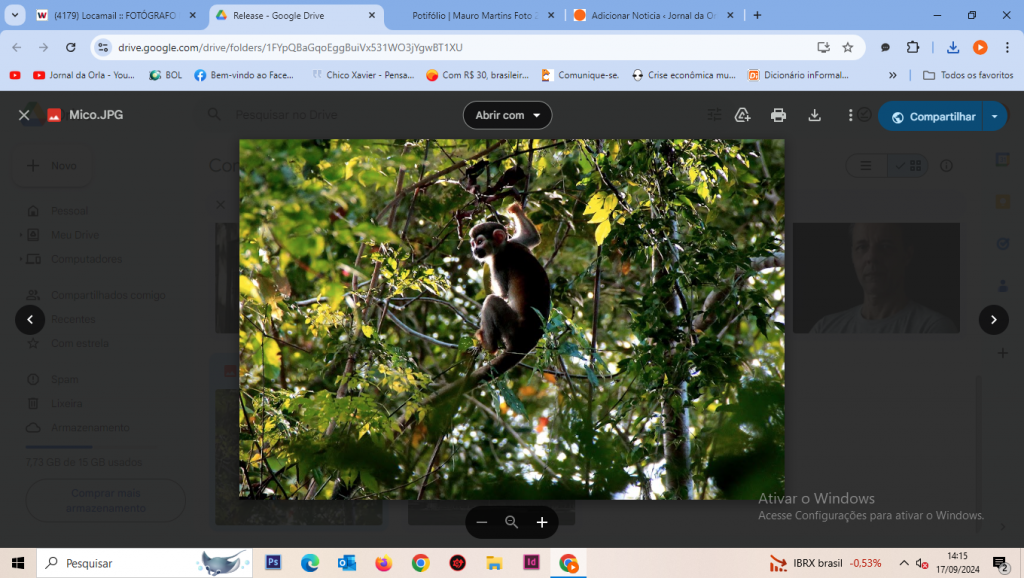
Task: Zoom in with the plus button
Action: [542, 522]
